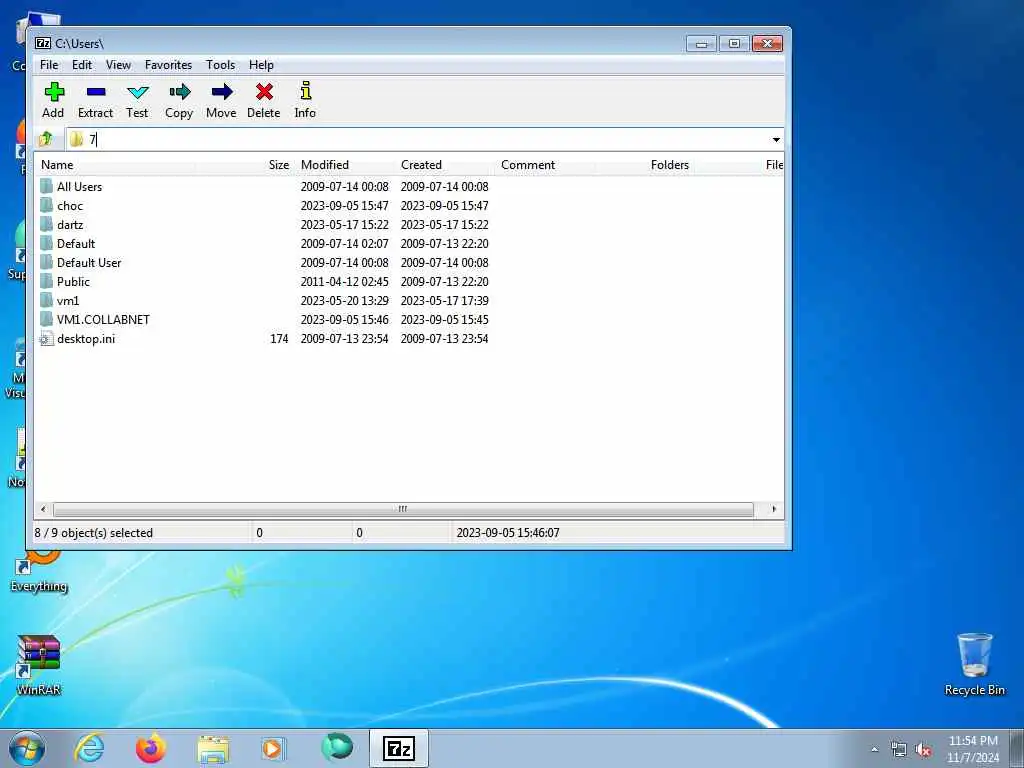1024x768 pixels.
Task: Click the horizontal scrollbar thumb
Action: point(403,509)
